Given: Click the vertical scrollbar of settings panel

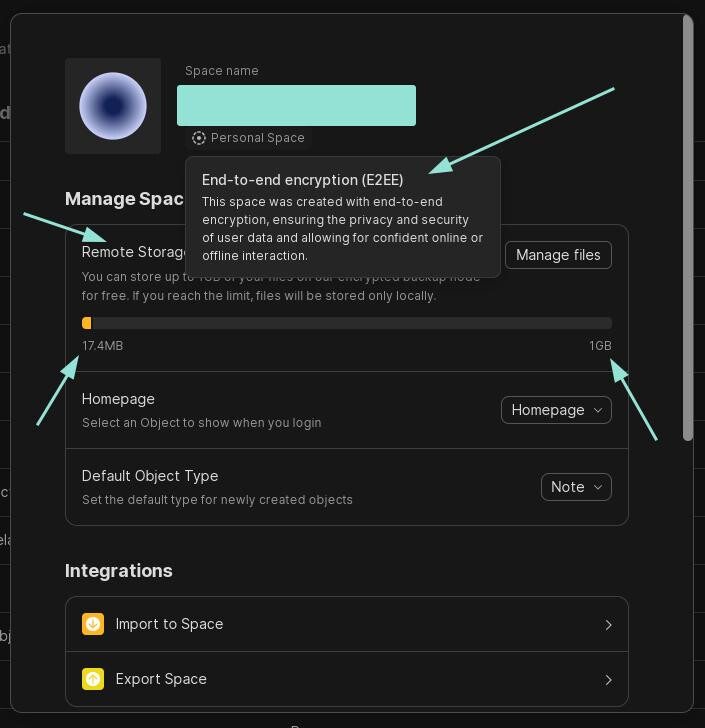Looking at the screenshot, I should coord(687,230).
